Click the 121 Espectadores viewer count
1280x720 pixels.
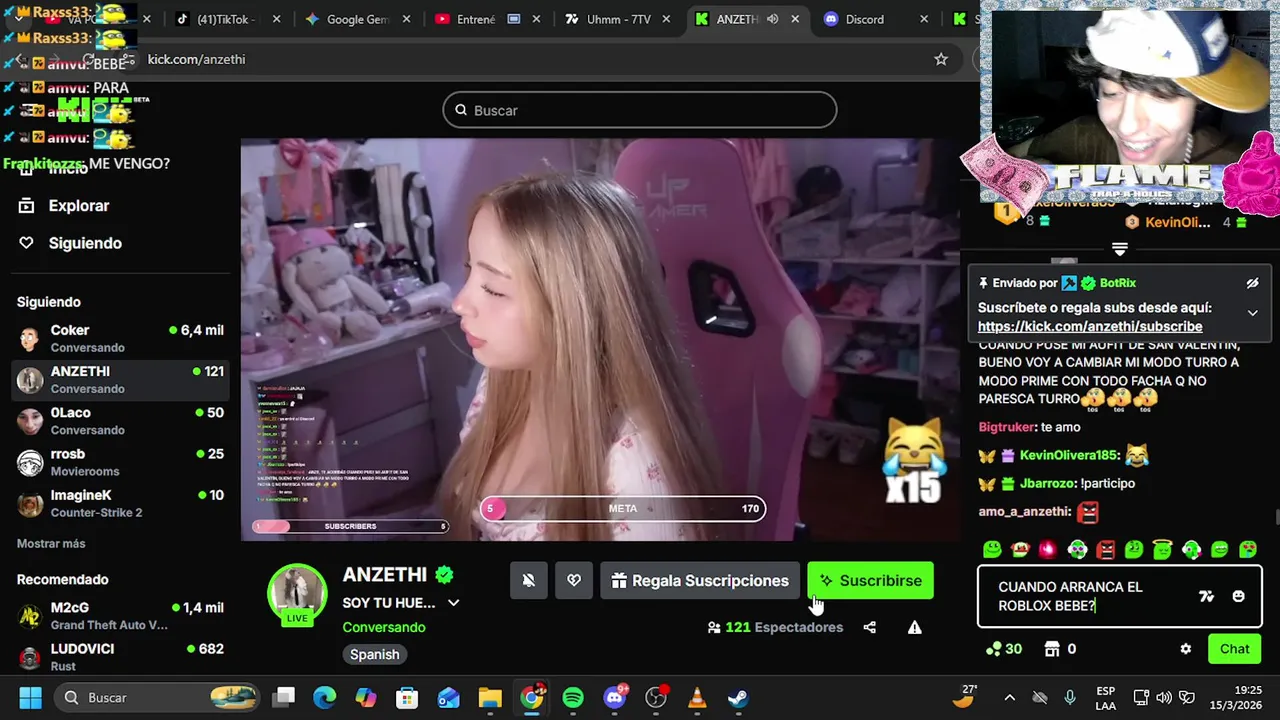775,627
